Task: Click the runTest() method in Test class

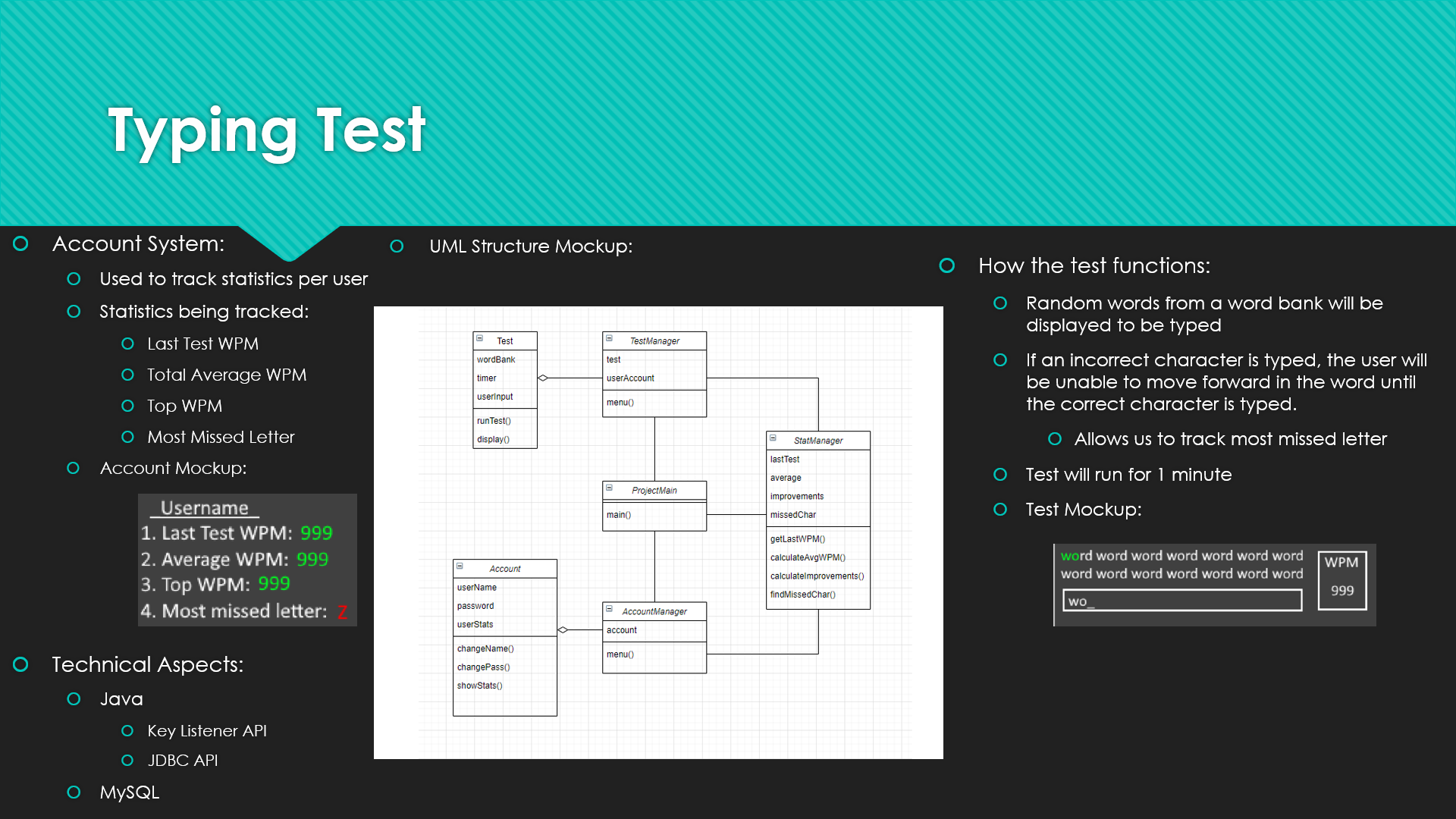Action: (x=494, y=421)
